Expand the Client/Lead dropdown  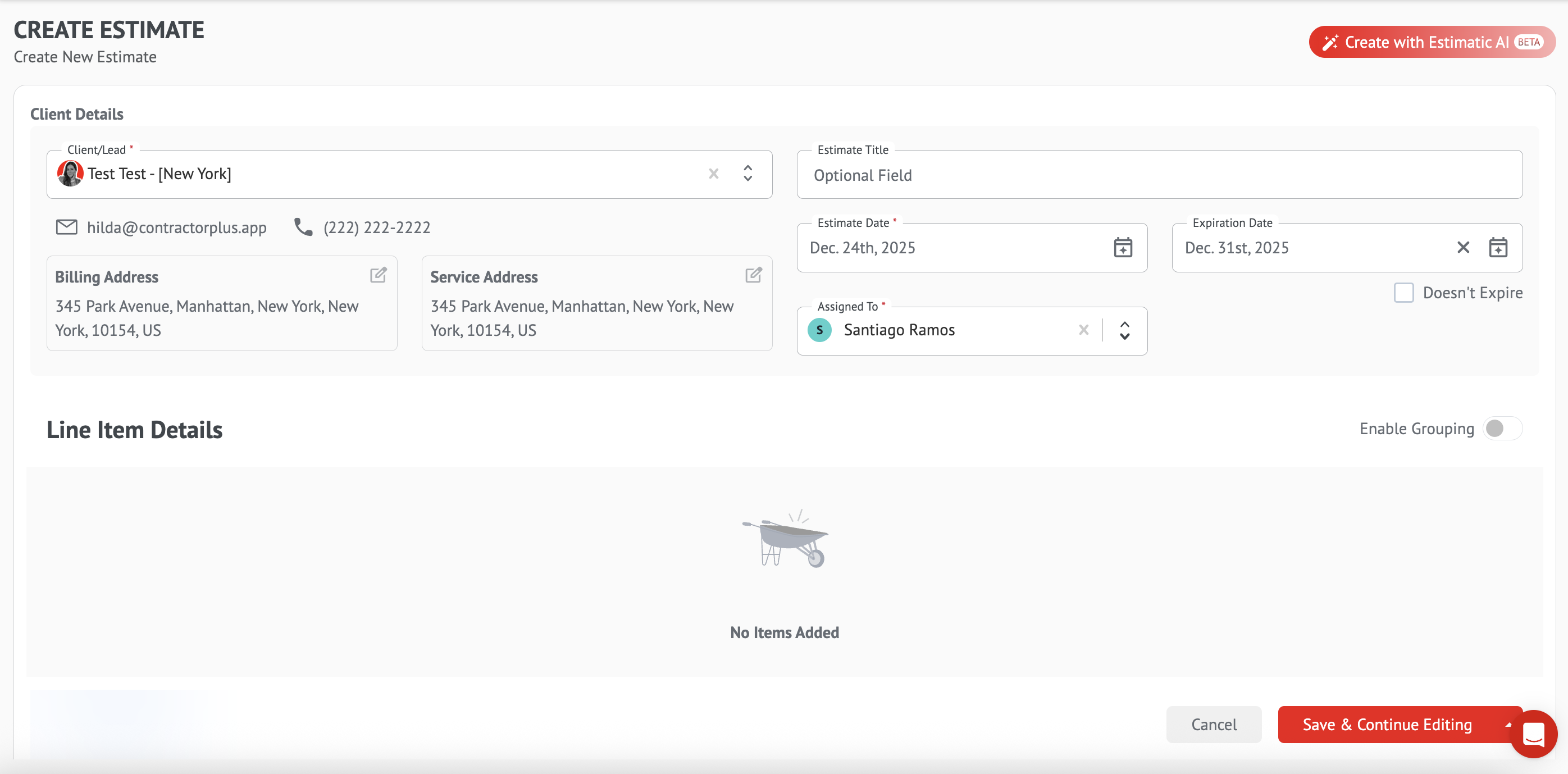point(747,174)
